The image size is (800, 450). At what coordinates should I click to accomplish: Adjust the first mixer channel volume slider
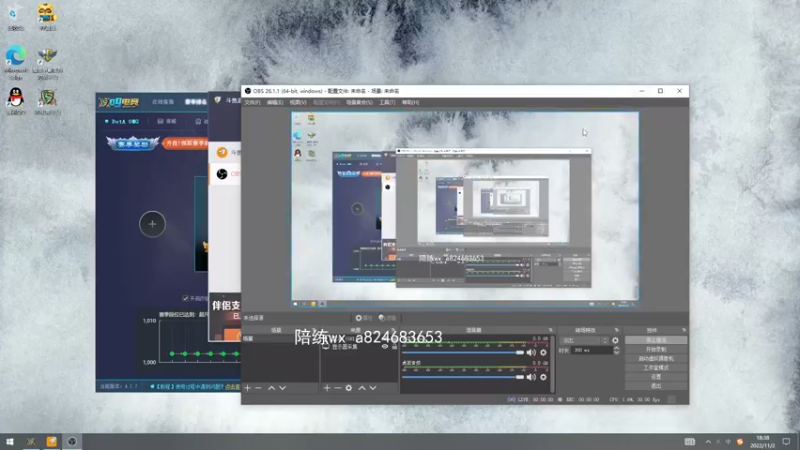[x=463, y=353]
